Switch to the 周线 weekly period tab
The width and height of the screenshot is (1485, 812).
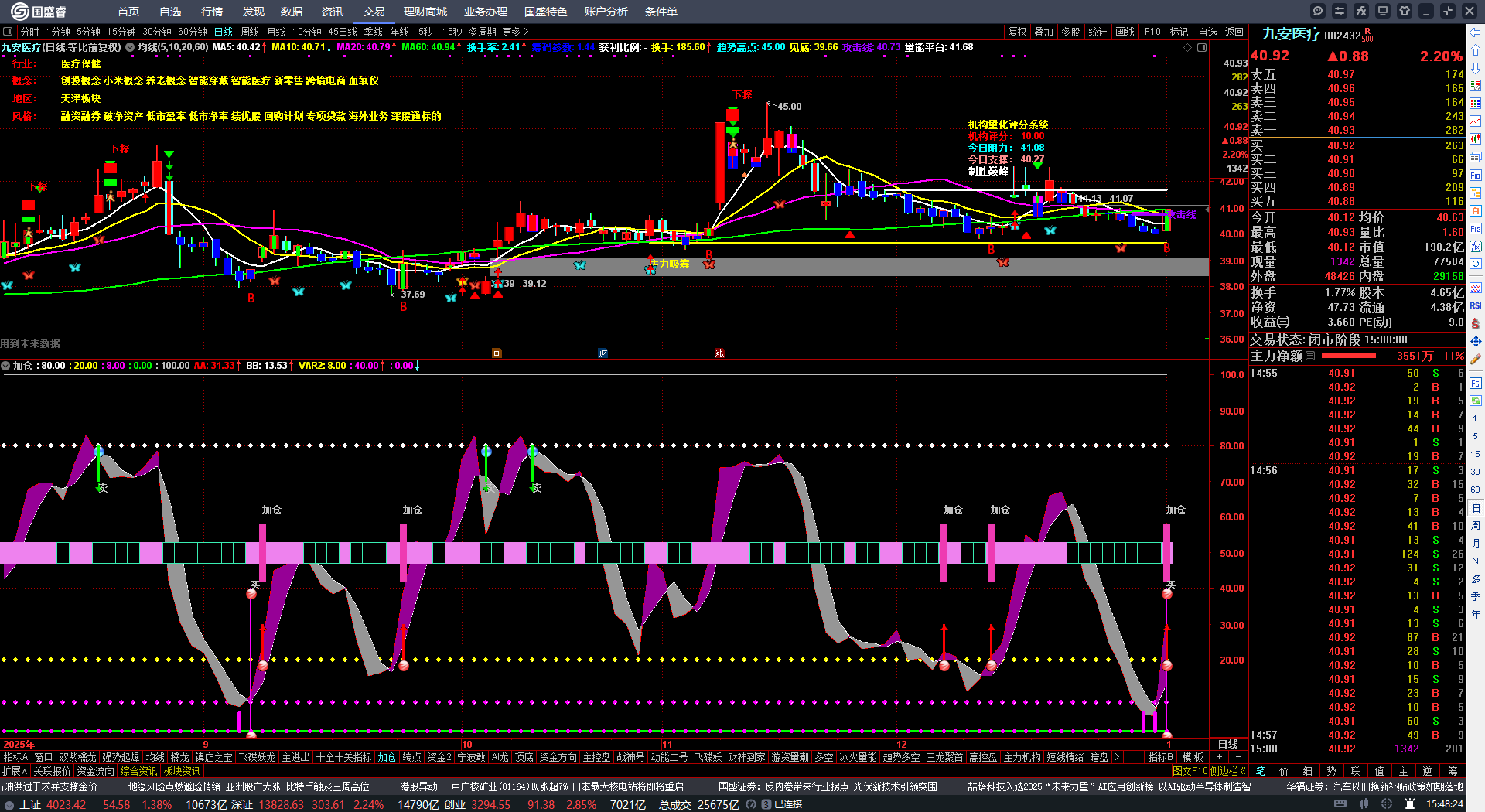(250, 32)
